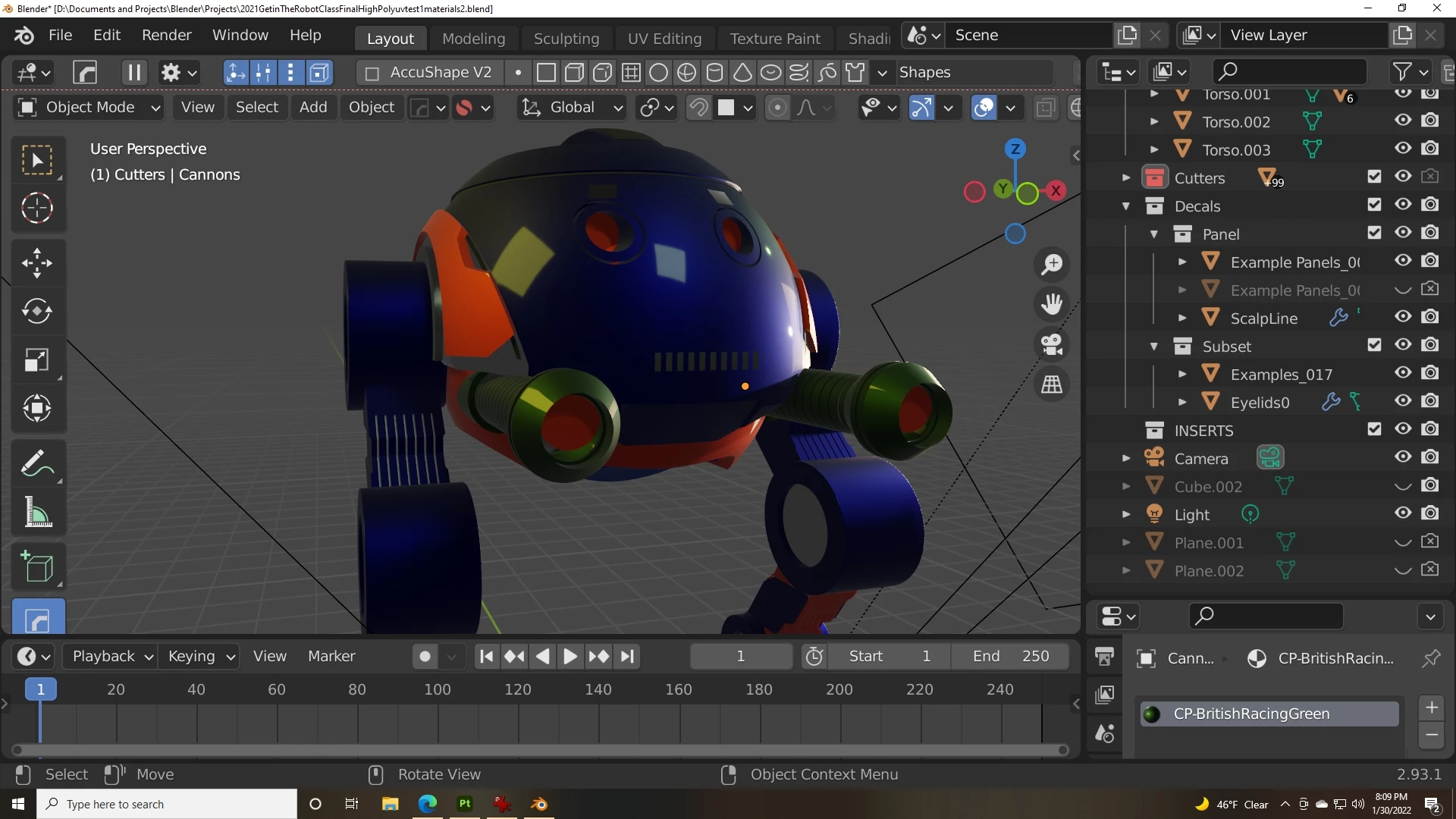Add a new material slot with plus button
1456x819 pixels.
click(1431, 708)
